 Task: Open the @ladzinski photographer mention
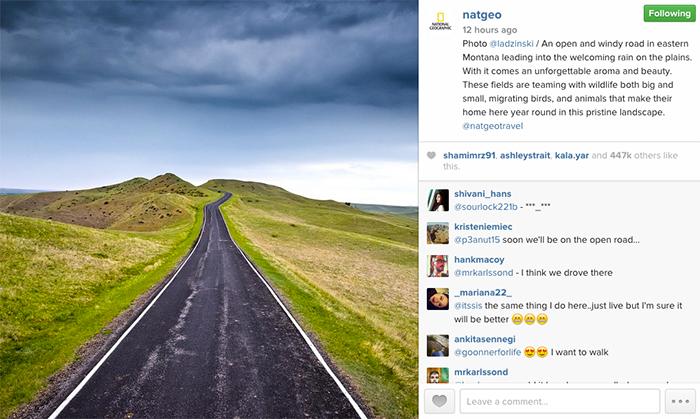[x=511, y=44]
